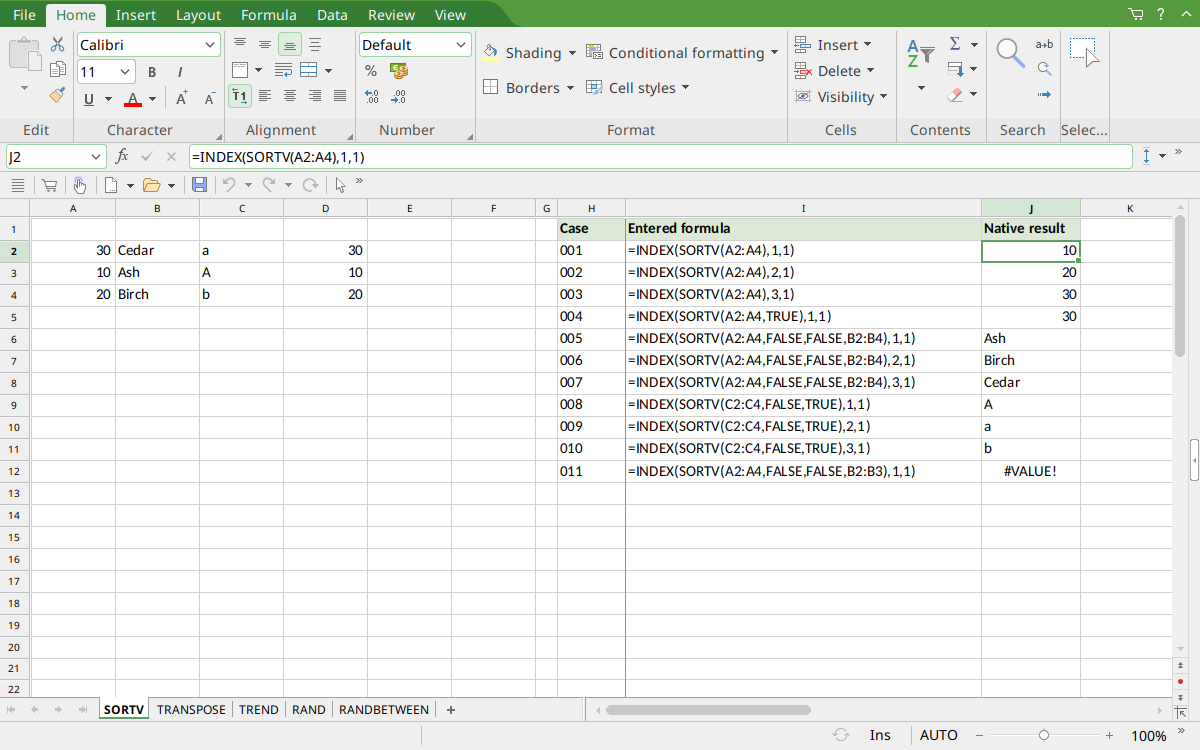Toggle bold formatting
This screenshot has height=750, width=1200.
(x=152, y=72)
